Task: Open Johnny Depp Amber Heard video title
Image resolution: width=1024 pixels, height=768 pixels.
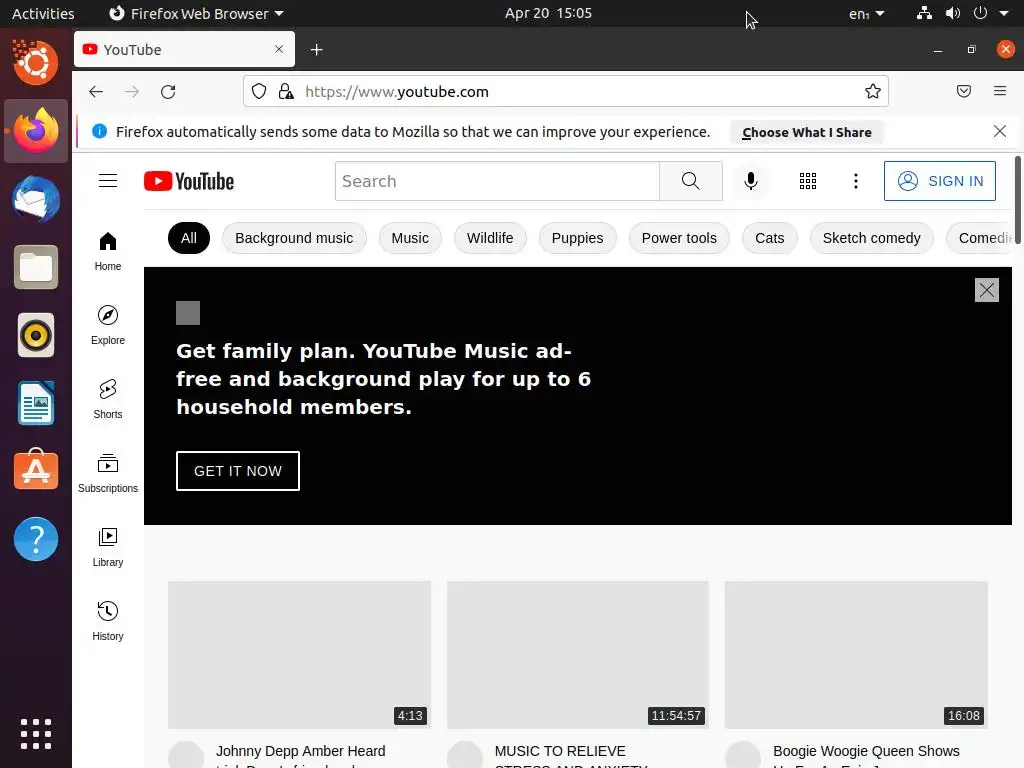Action: (x=300, y=752)
